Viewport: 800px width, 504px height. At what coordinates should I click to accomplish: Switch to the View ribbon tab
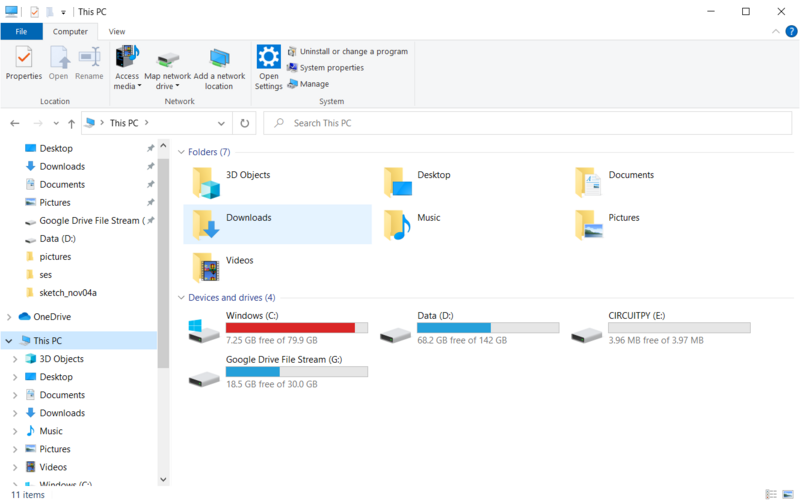pos(116,32)
